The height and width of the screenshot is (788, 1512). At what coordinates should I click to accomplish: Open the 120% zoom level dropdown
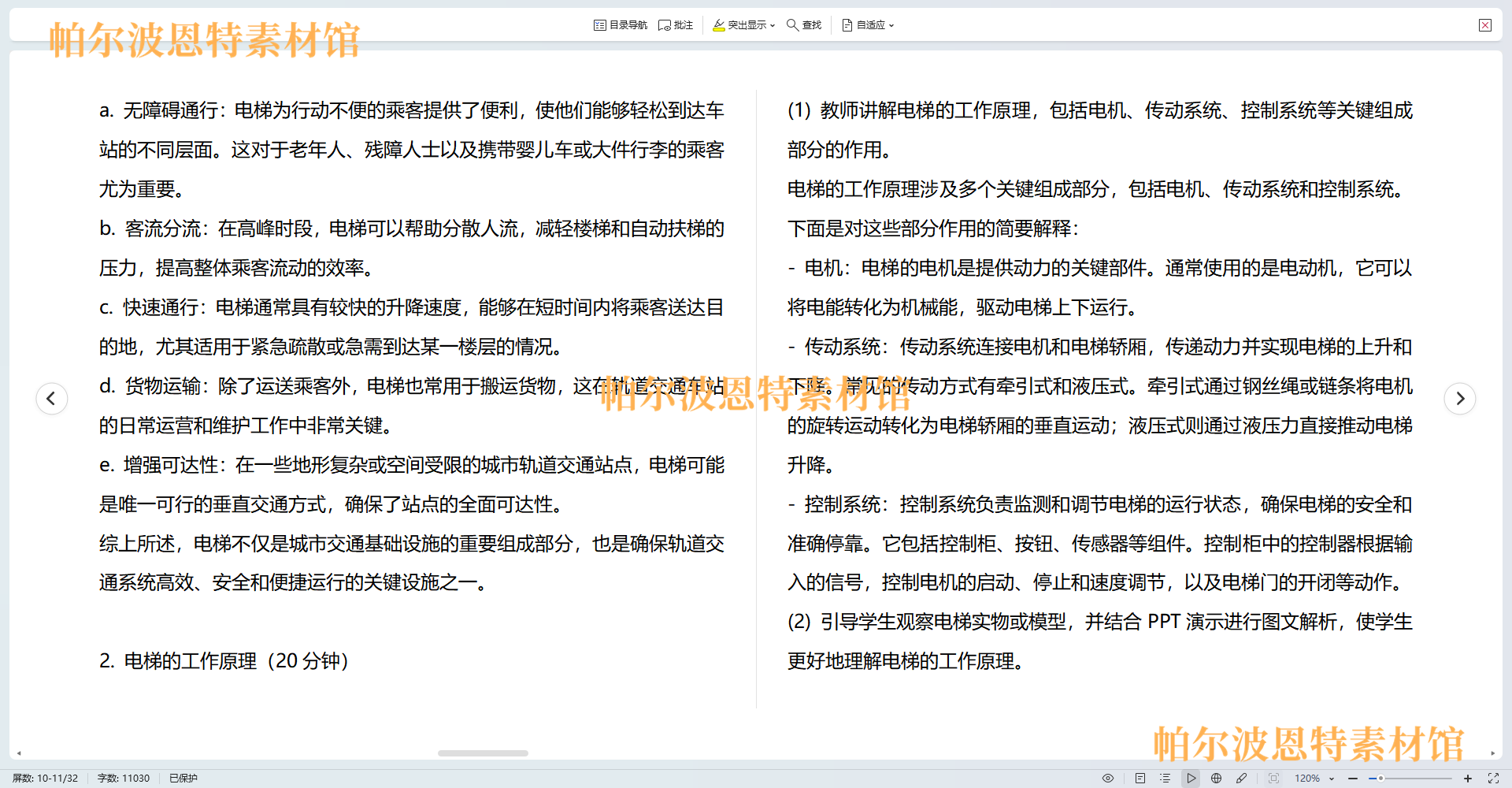(x=1314, y=778)
